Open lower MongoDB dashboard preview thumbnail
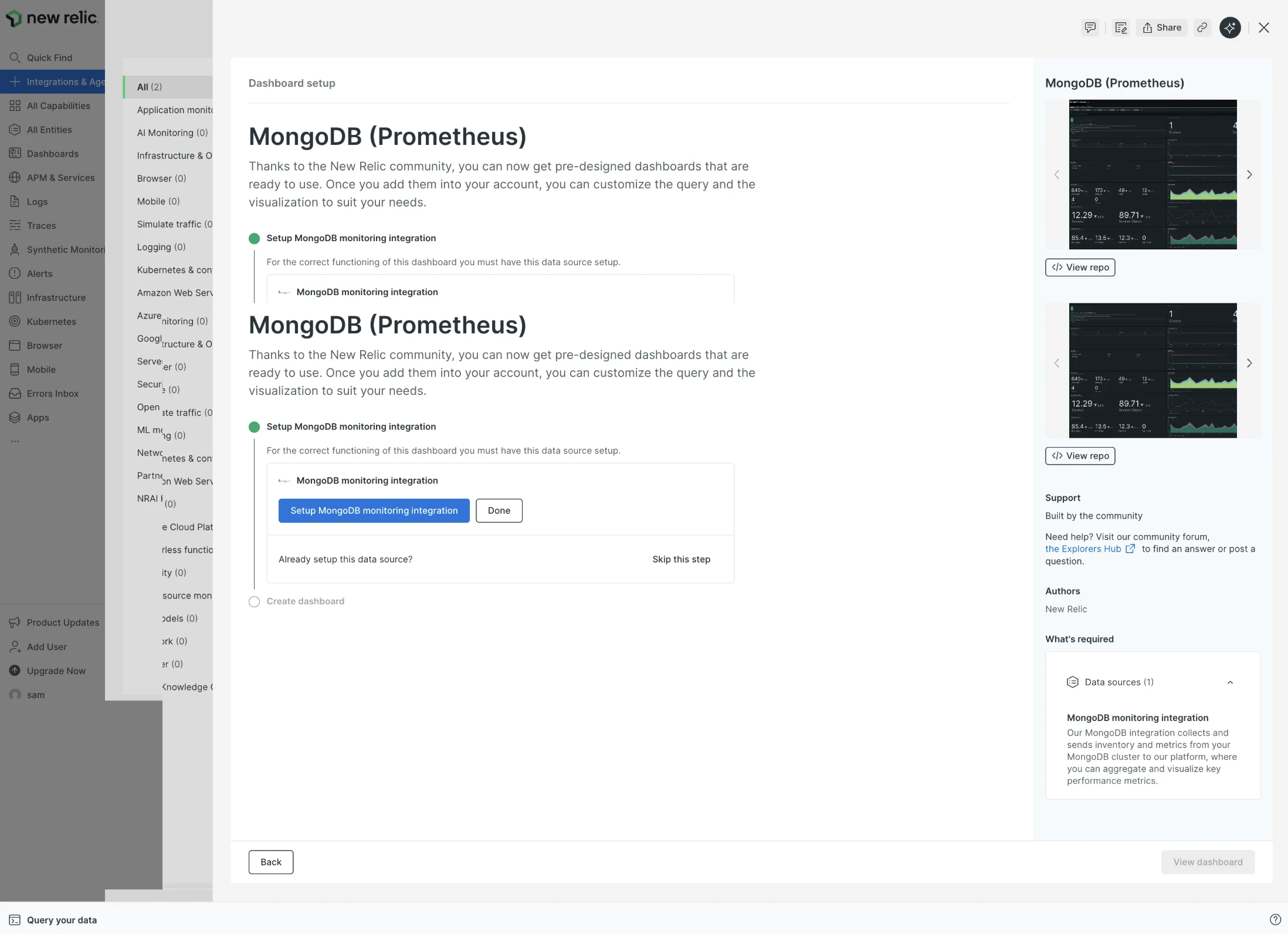1288x934 pixels. 1153,370
